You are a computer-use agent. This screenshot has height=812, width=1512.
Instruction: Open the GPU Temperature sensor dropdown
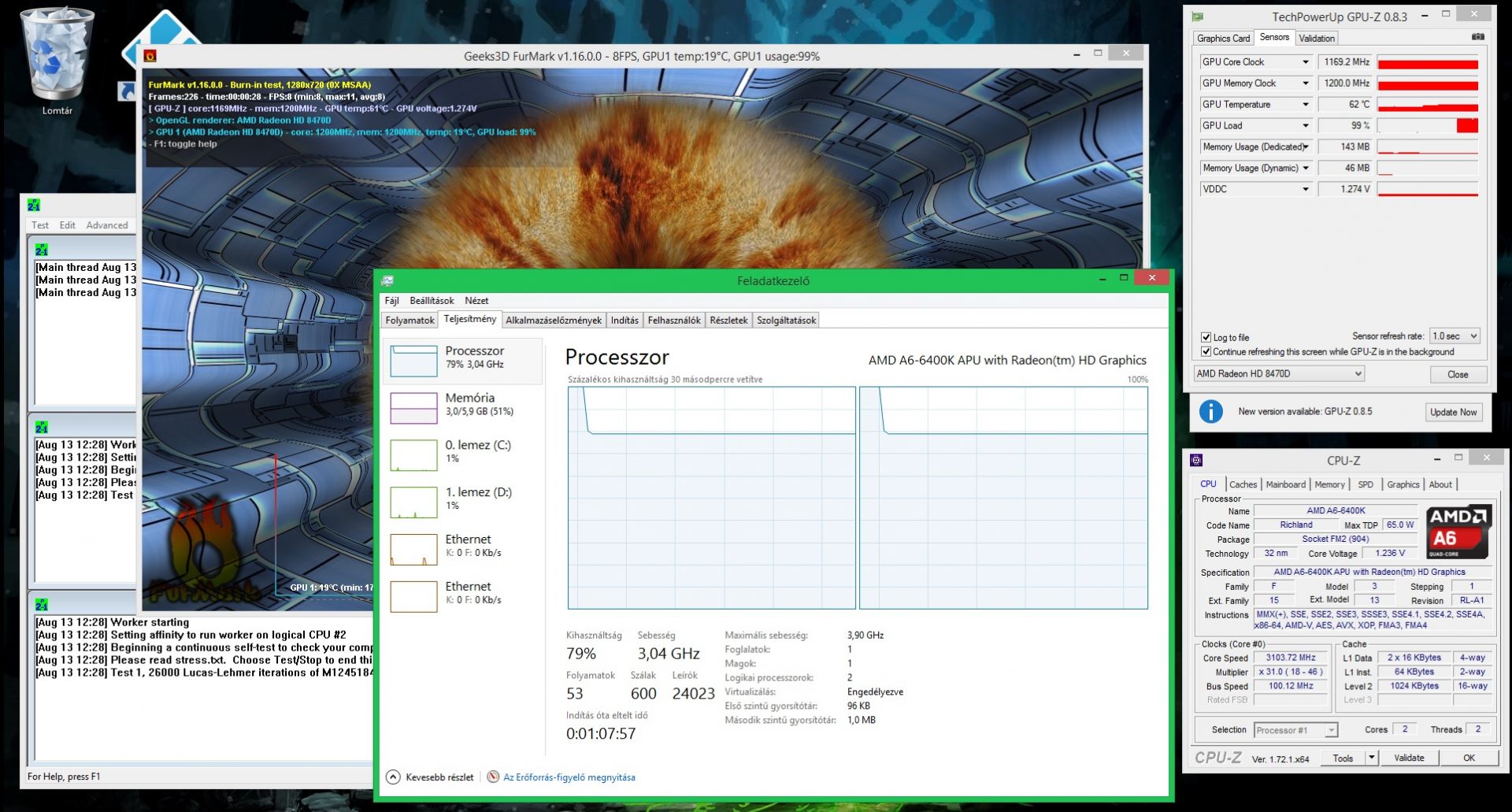click(x=1305, y=105)
